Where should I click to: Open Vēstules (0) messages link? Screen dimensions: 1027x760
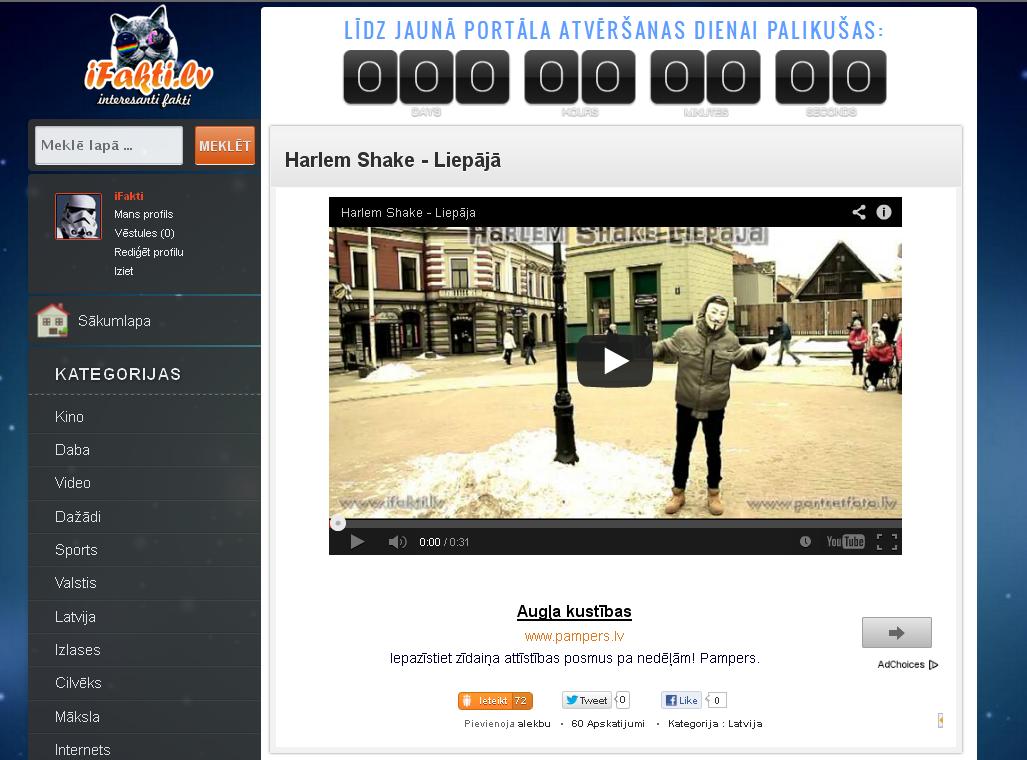(144, 233)
